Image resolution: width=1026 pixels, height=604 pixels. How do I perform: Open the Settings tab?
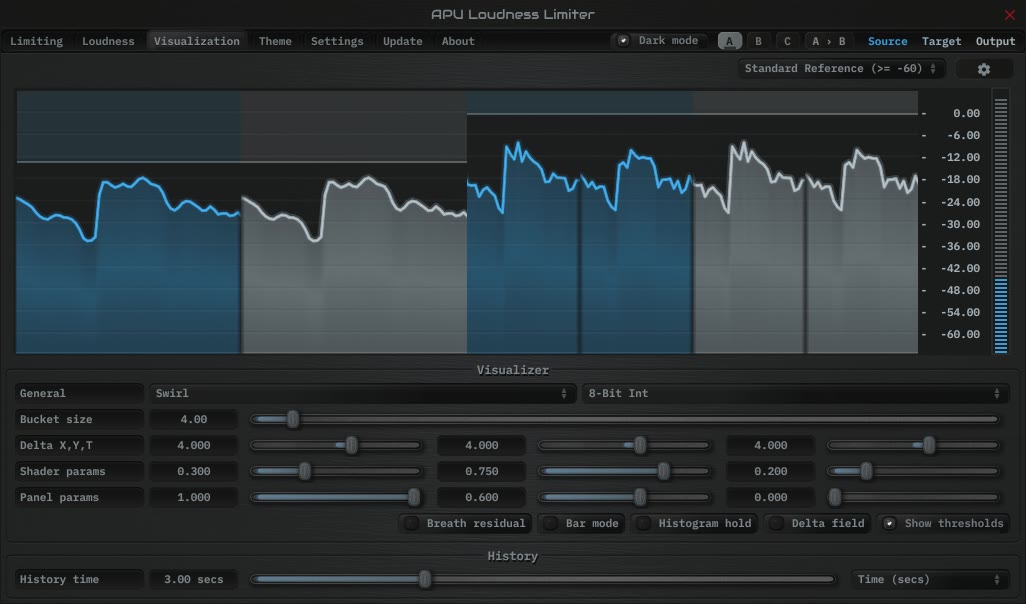tap(337, 41)
